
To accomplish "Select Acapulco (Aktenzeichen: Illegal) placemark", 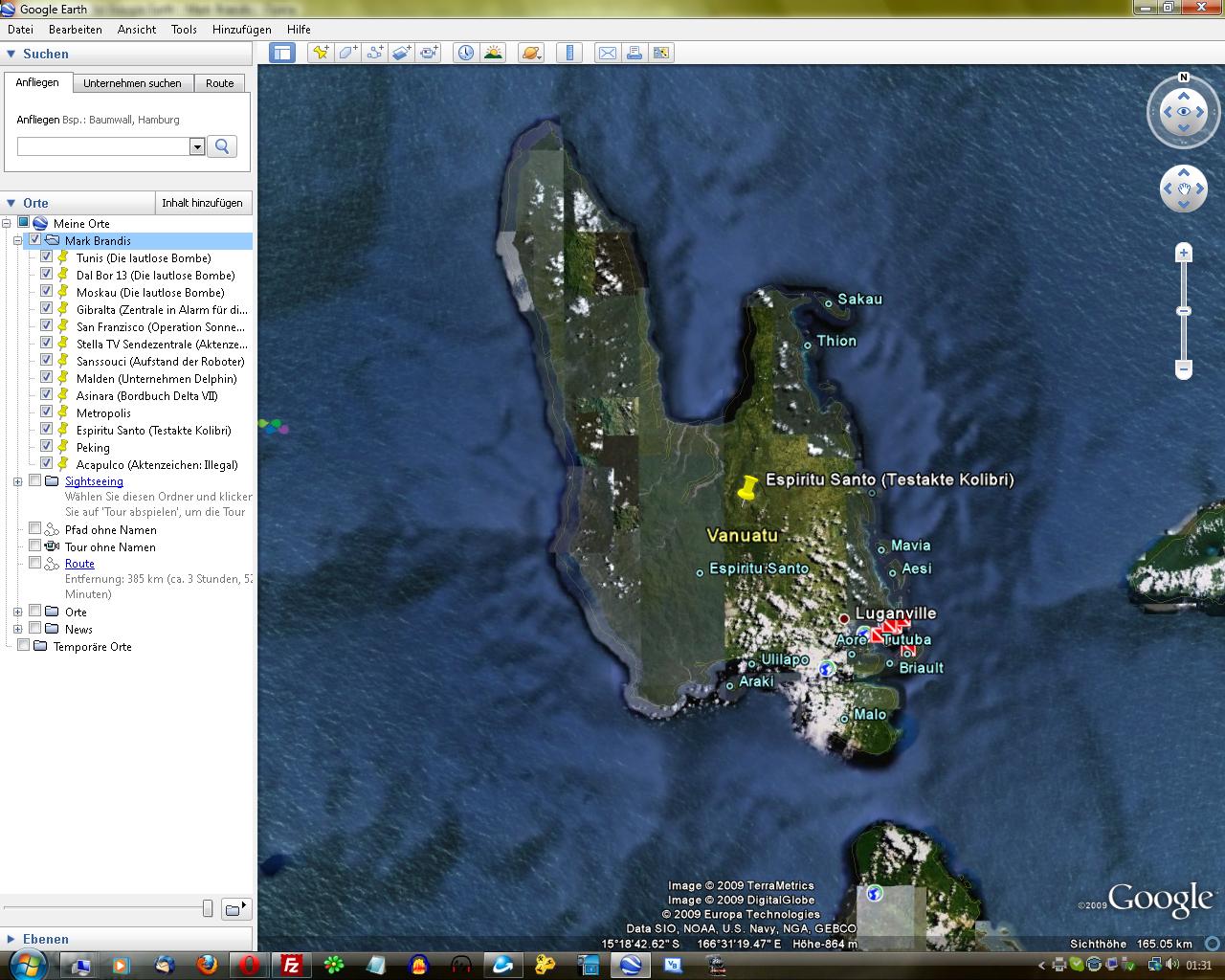I will coord(157,464).
